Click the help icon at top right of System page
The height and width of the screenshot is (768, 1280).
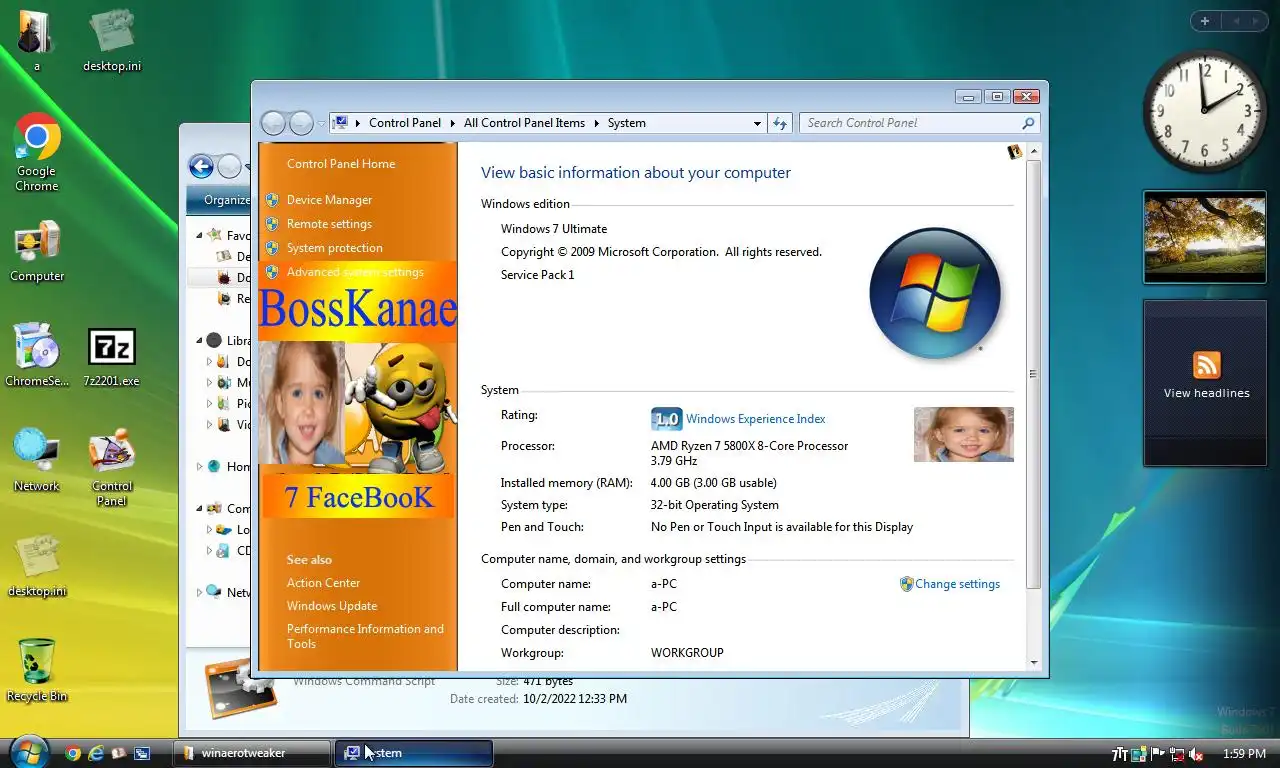pyautogui.click(x=1015, y=152)
